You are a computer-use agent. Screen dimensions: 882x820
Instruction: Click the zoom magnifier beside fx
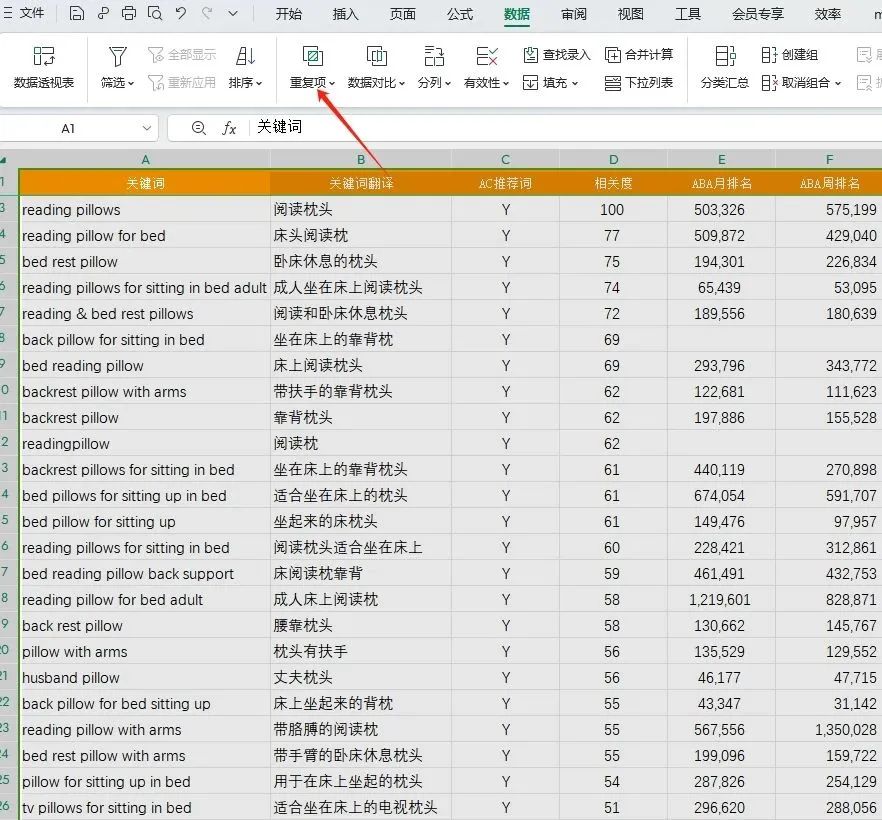tap(199, 128)
